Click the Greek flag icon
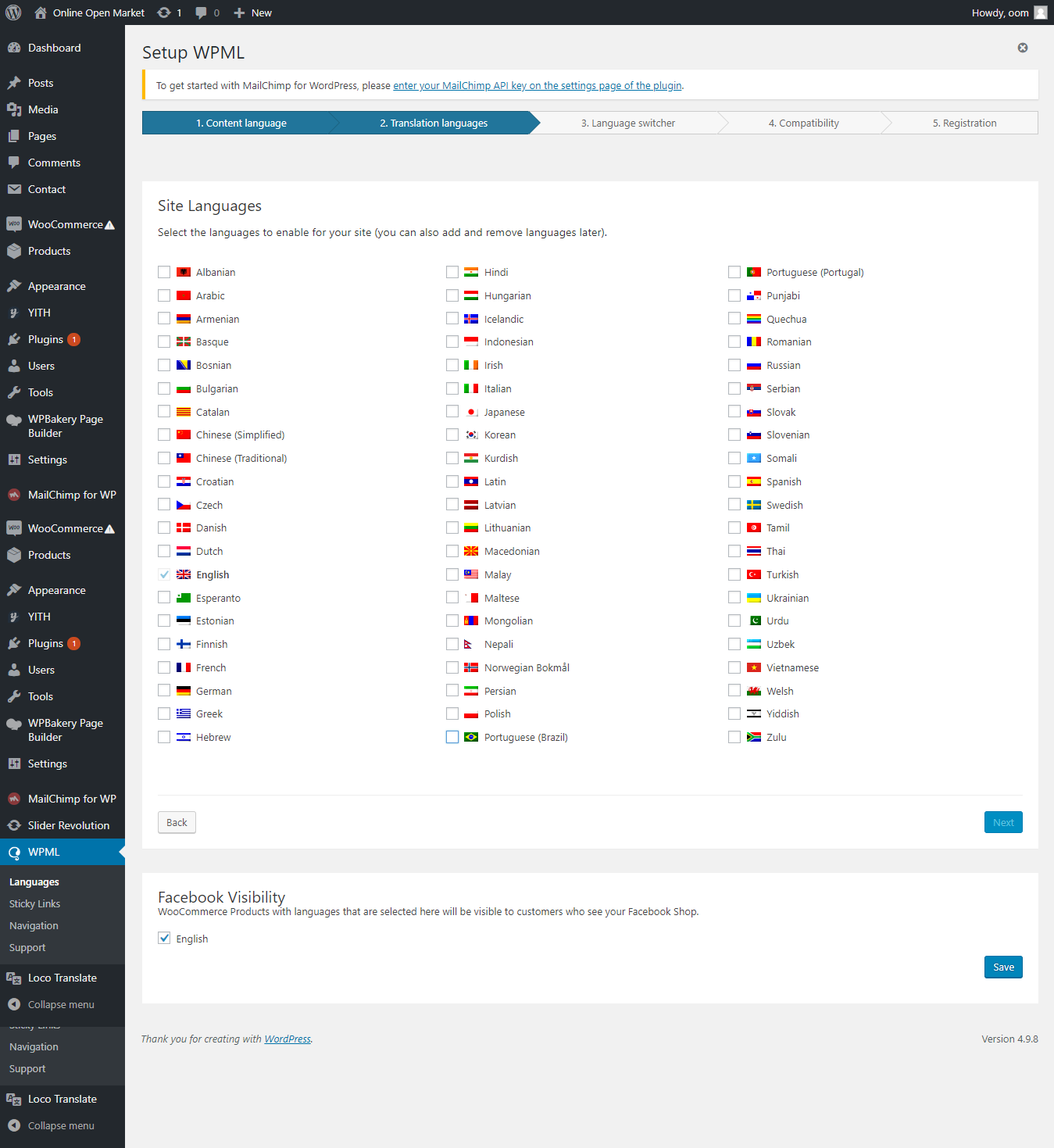 [184, 713]
